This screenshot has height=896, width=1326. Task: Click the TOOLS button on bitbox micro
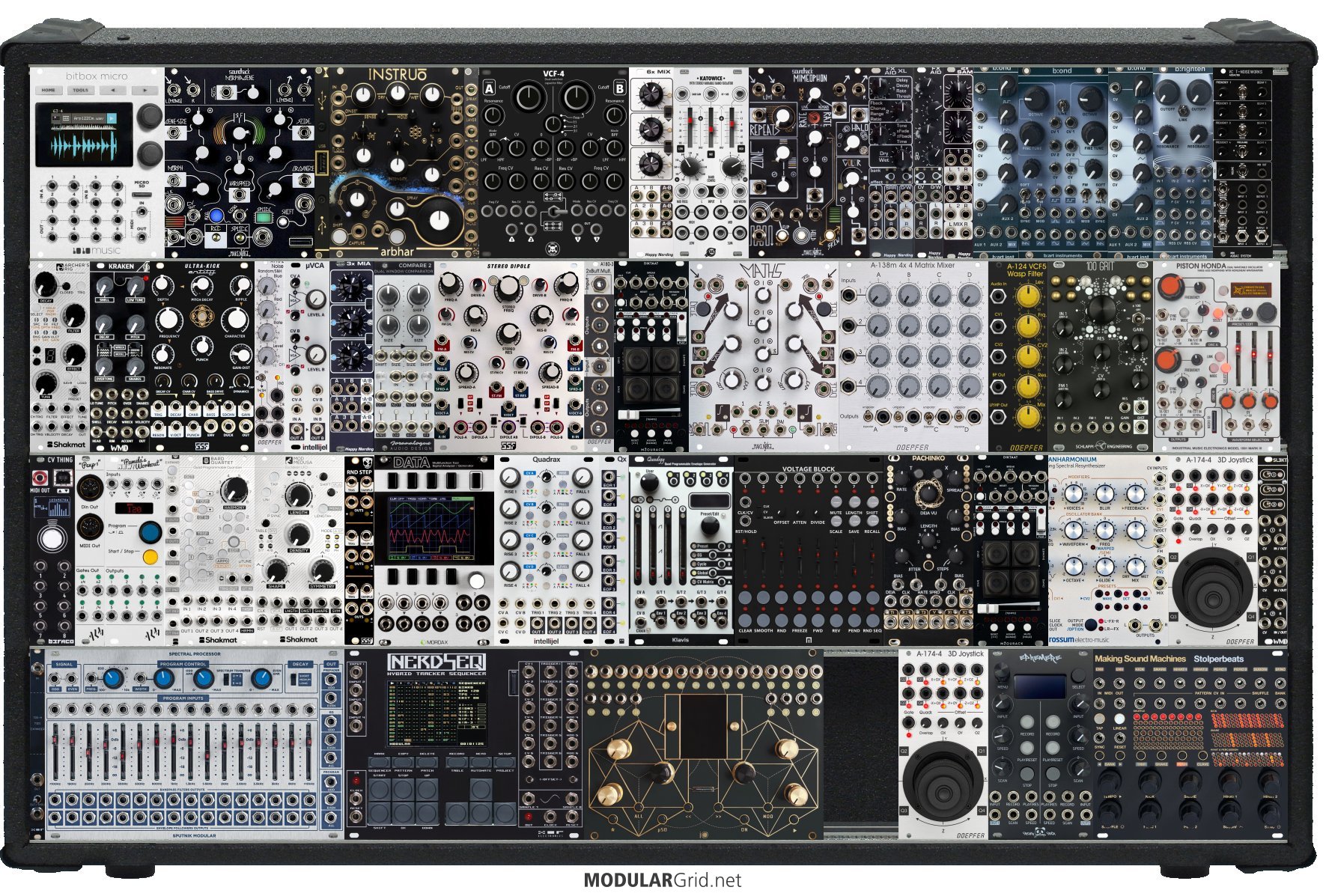pos(80,90)
